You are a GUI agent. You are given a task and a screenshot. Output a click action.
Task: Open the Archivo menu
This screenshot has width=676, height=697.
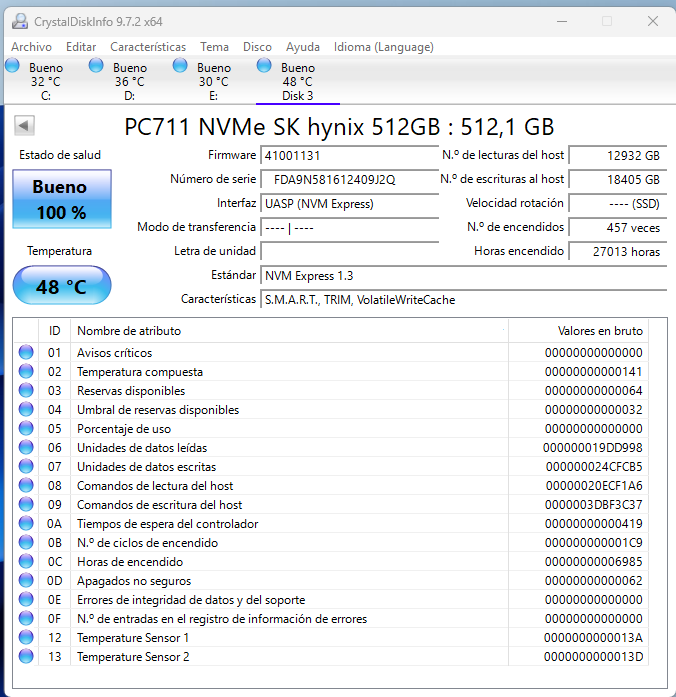coord(32,47)
